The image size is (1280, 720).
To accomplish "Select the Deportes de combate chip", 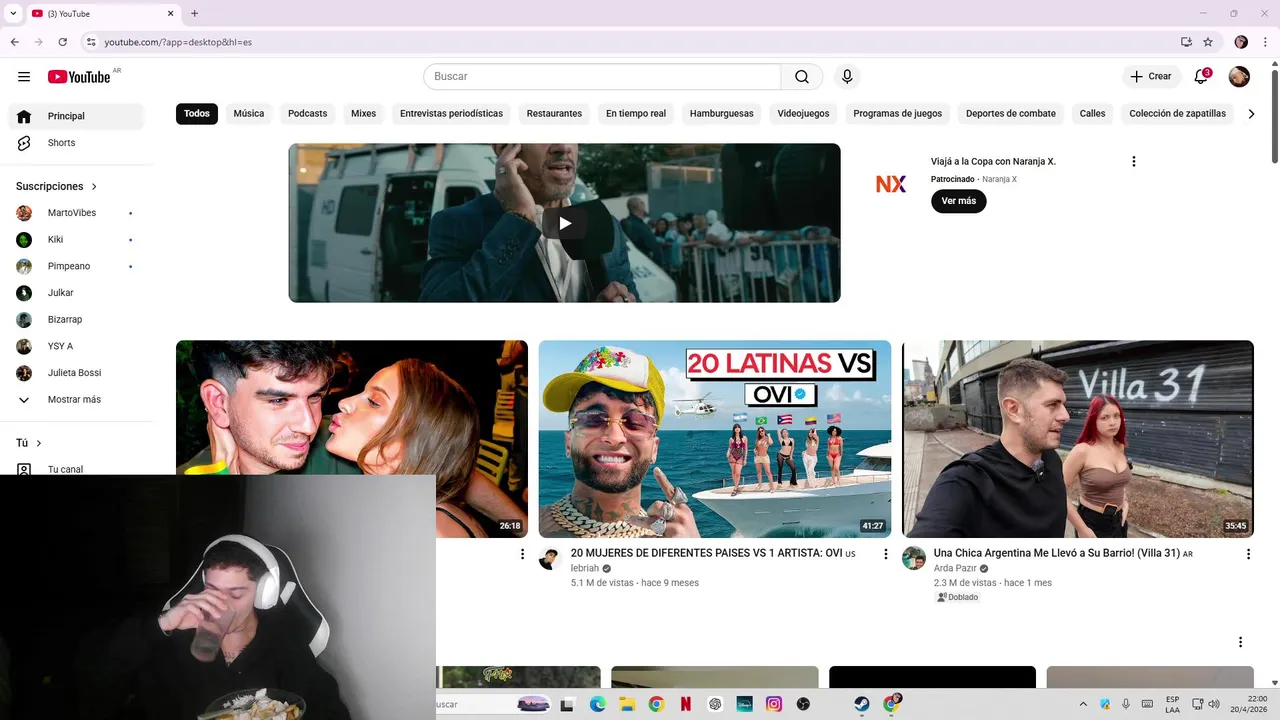I will tap(1010, 113).
